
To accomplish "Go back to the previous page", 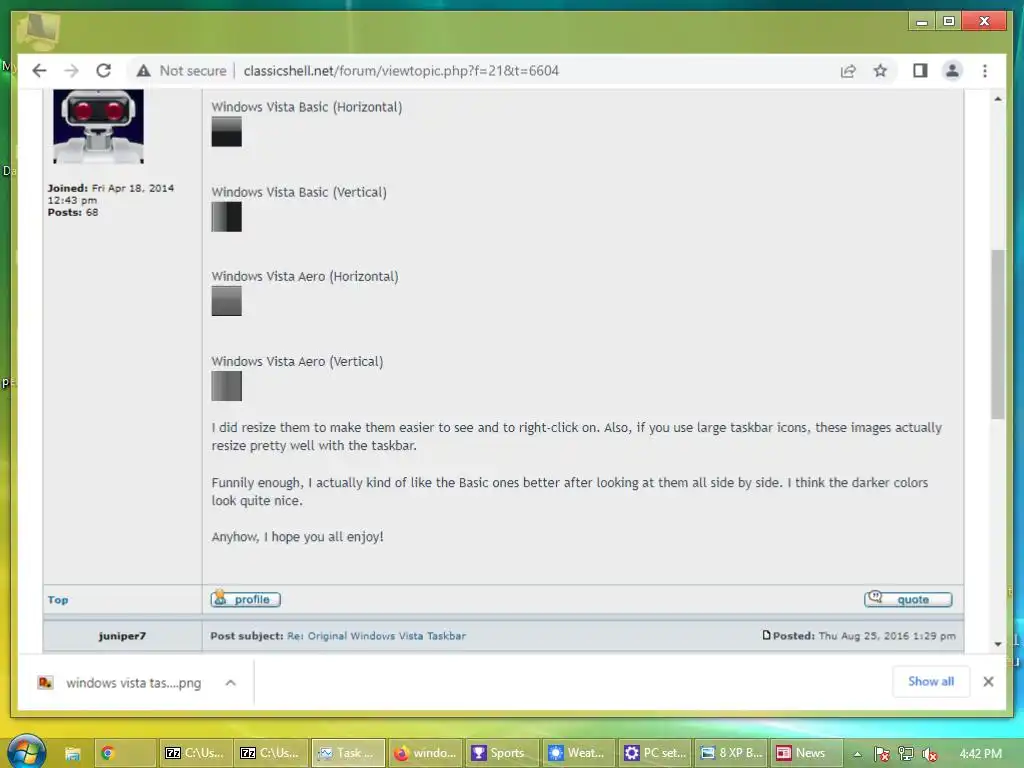I will pos(39,71).
